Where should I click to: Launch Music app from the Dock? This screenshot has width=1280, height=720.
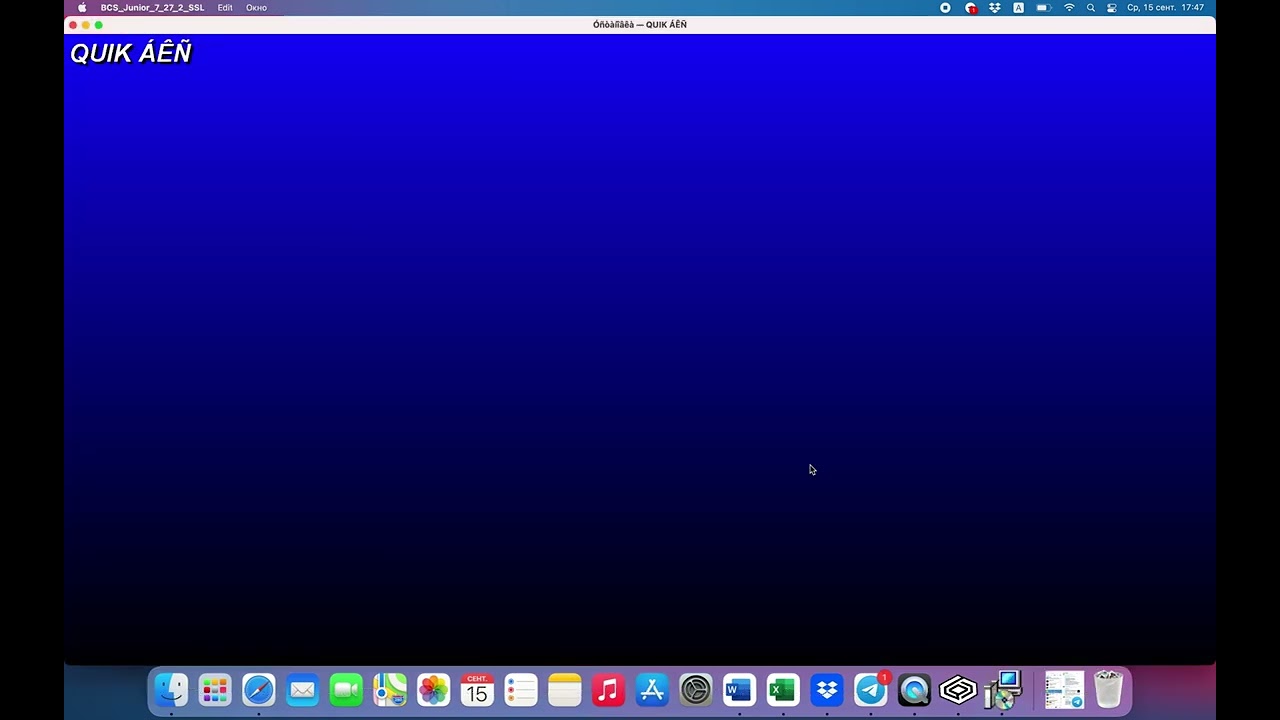[x=608, y=690]
